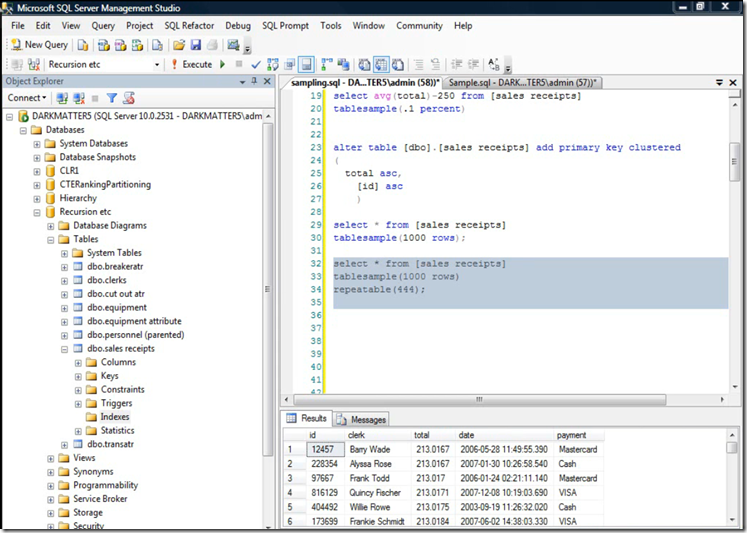Viewport: 747px width, 533px height.
Task: Open a SQL Server Compact query
Action: (x=157, y=45)
